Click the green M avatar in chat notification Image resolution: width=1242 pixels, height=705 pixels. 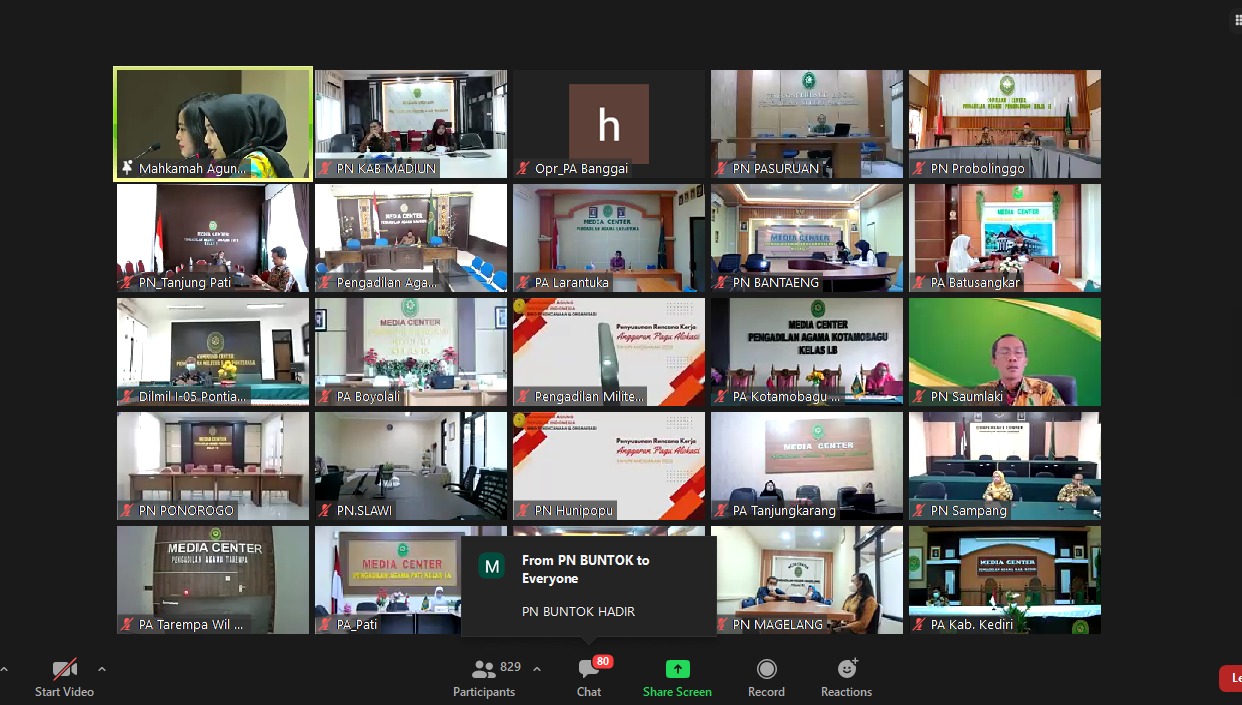(x=491, y=567)
